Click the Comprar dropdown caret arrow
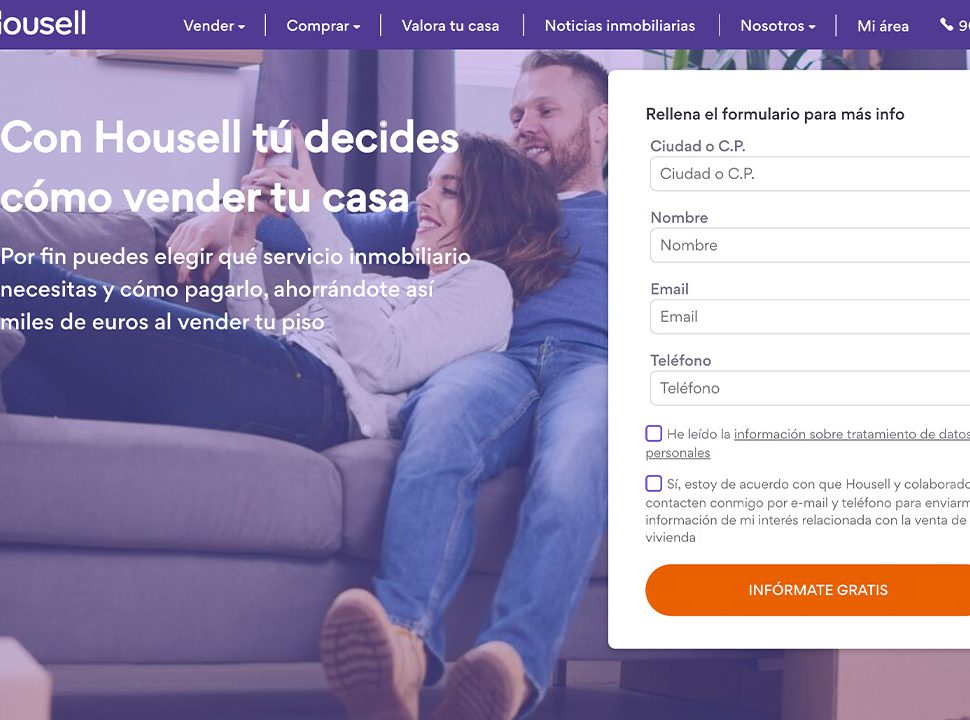 tap(357, 27)
